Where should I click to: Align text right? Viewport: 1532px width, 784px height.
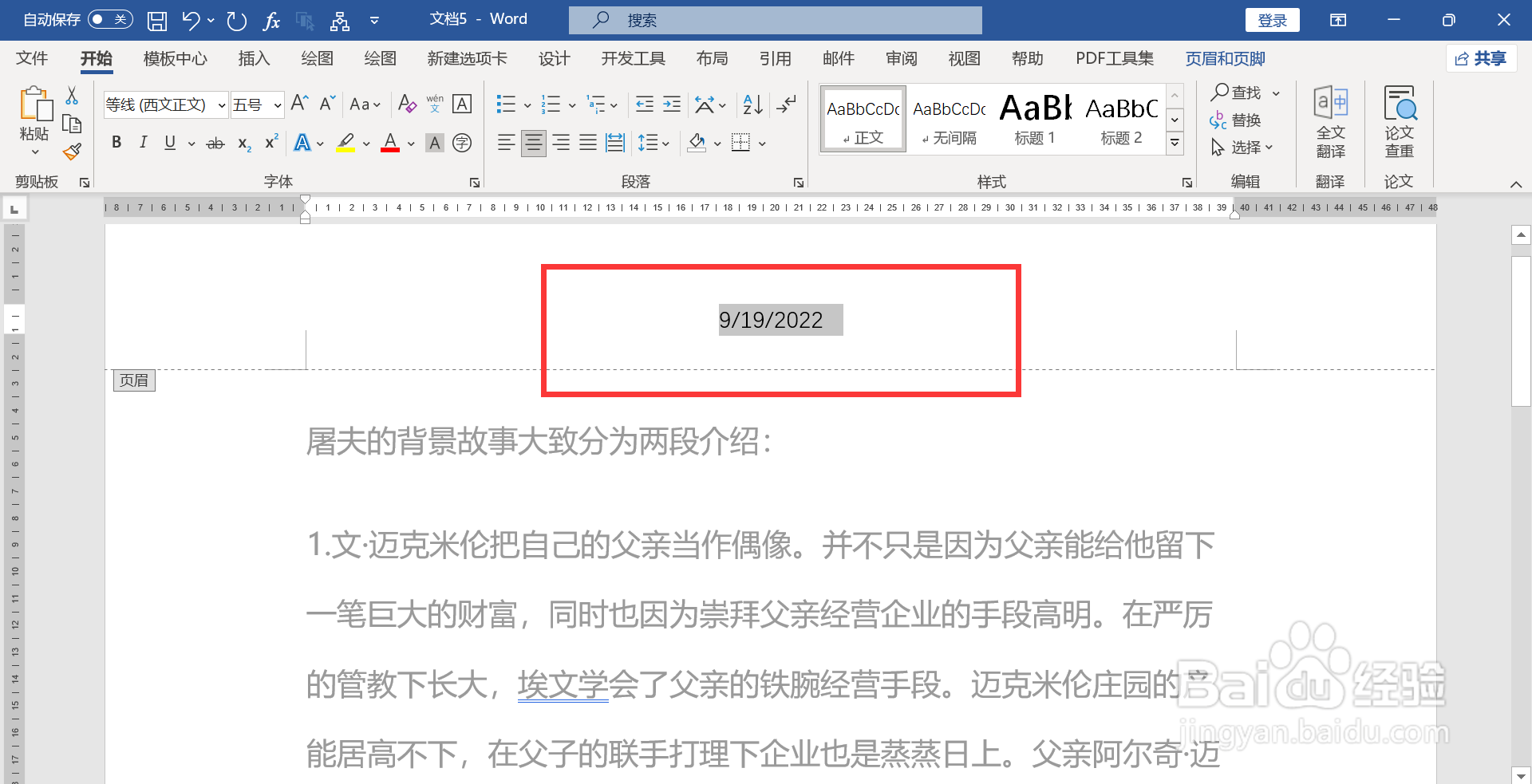pyautogui.click(x=562, y=143)
